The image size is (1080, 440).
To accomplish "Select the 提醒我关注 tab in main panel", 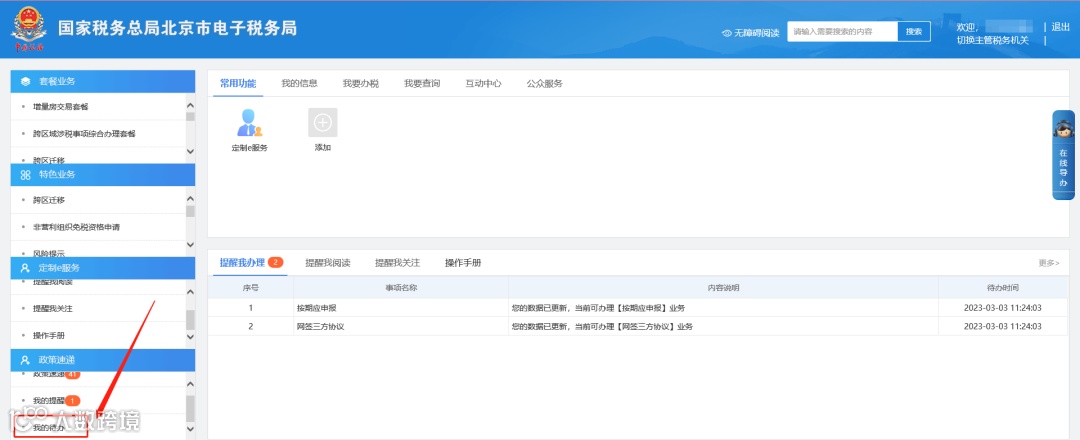I will [397, 262].
